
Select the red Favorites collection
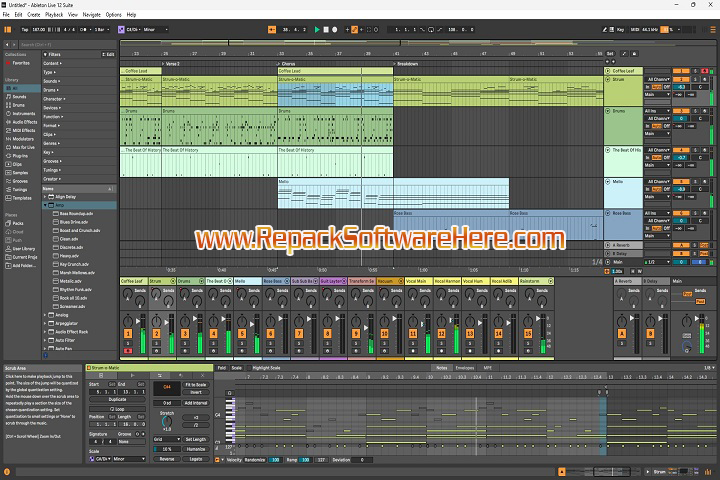click(21, 63)
